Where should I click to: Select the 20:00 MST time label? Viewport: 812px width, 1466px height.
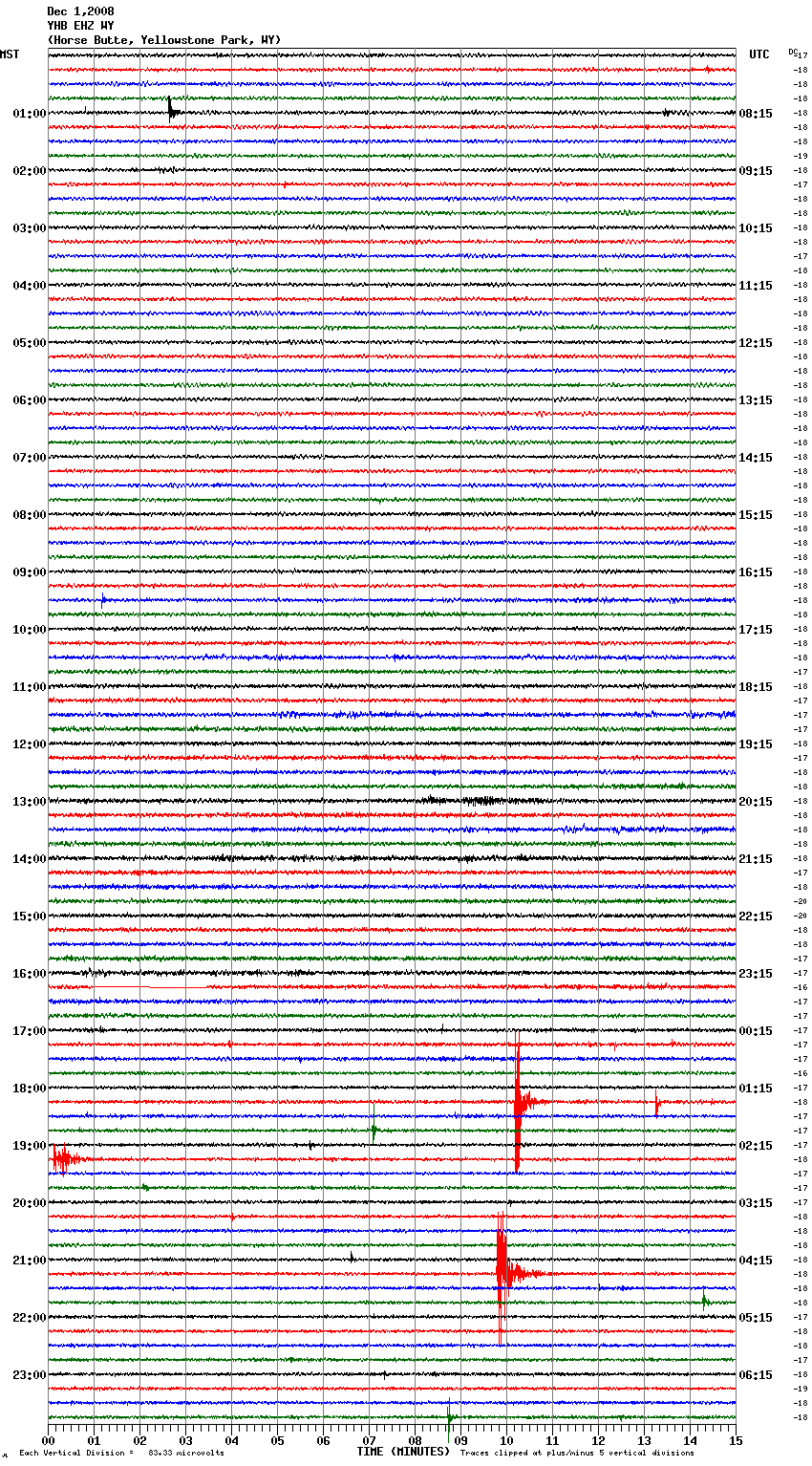tap(30, 1203)
